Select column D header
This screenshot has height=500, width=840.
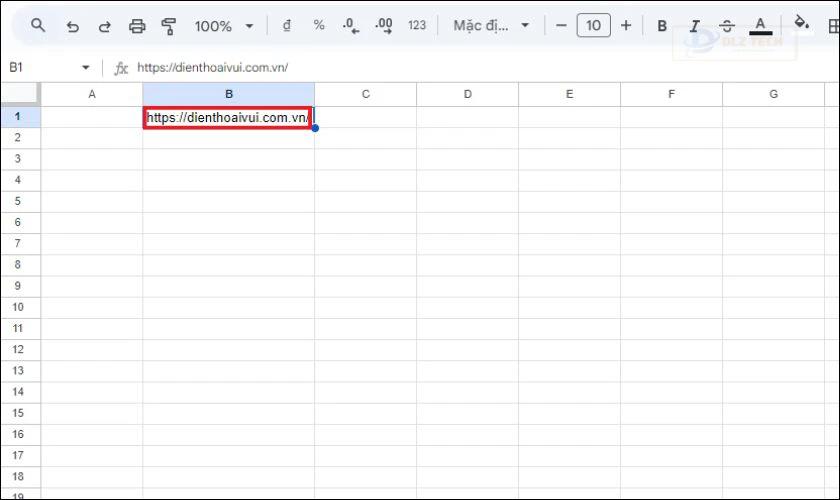468,94
